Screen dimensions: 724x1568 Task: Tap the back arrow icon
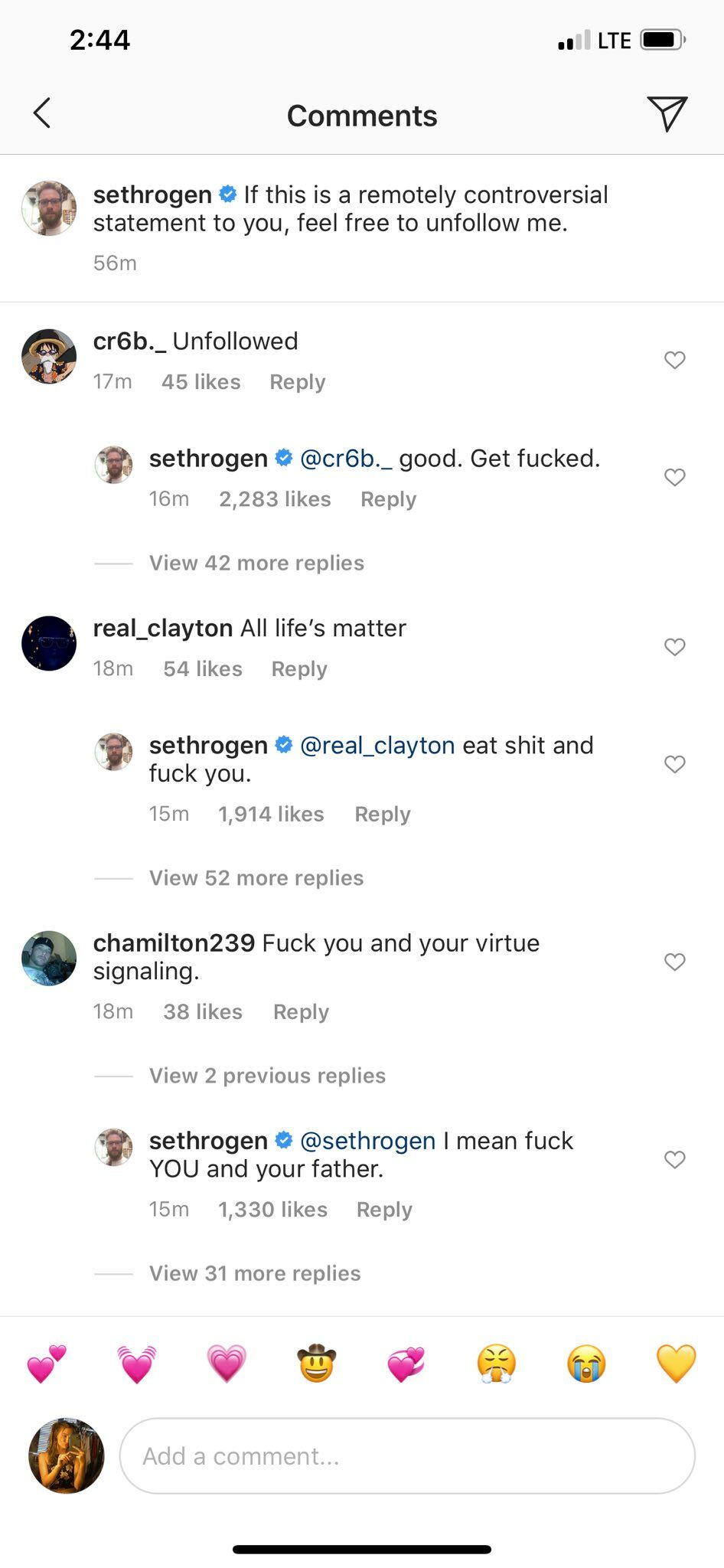42,113
